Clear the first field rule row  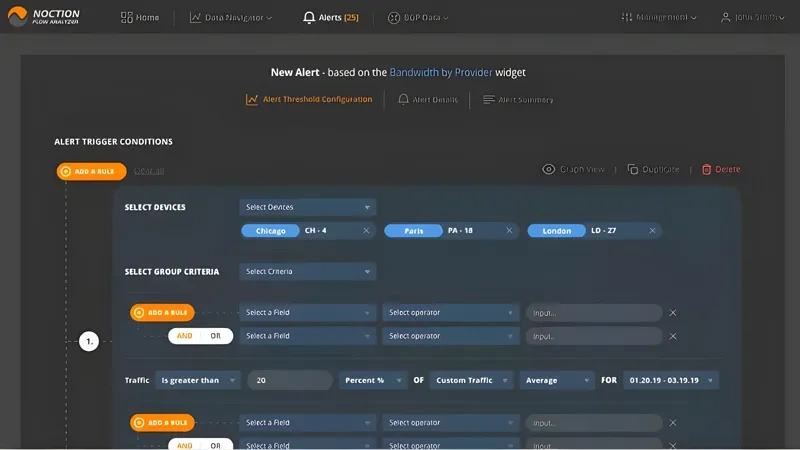click(x=673, y=313)
